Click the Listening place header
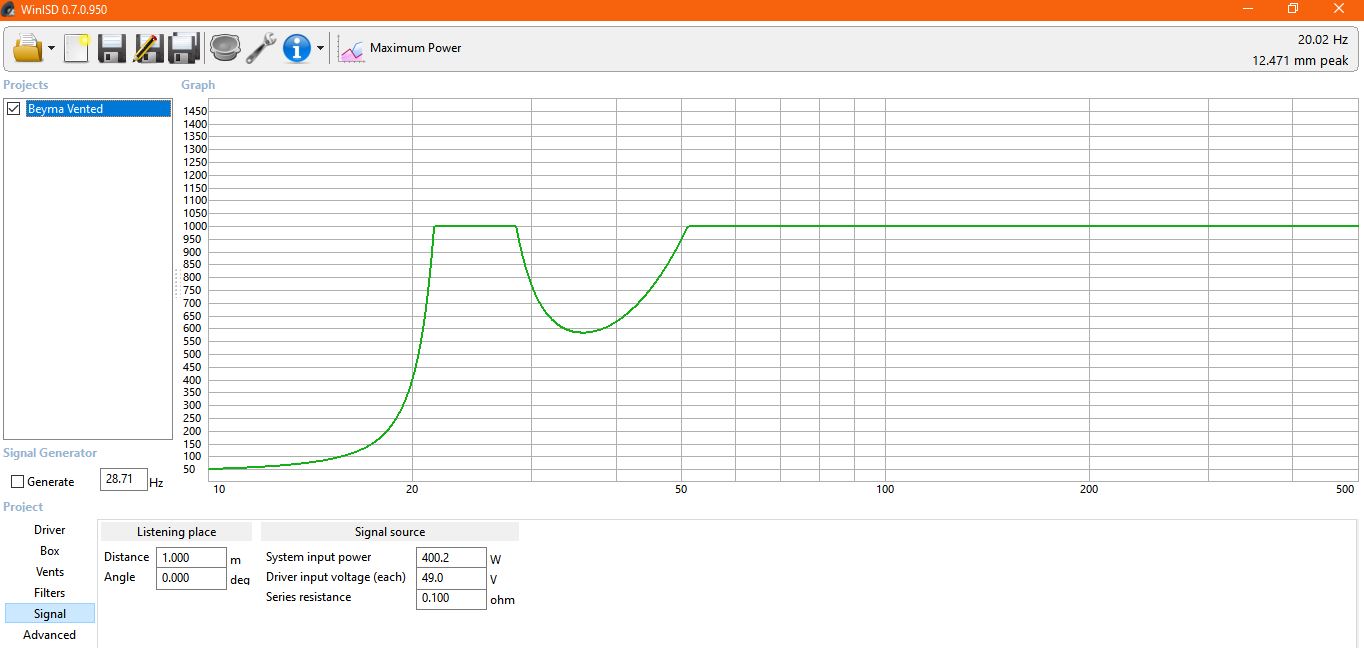Viewport: 1364px width, 648px height. coord(176,532)
